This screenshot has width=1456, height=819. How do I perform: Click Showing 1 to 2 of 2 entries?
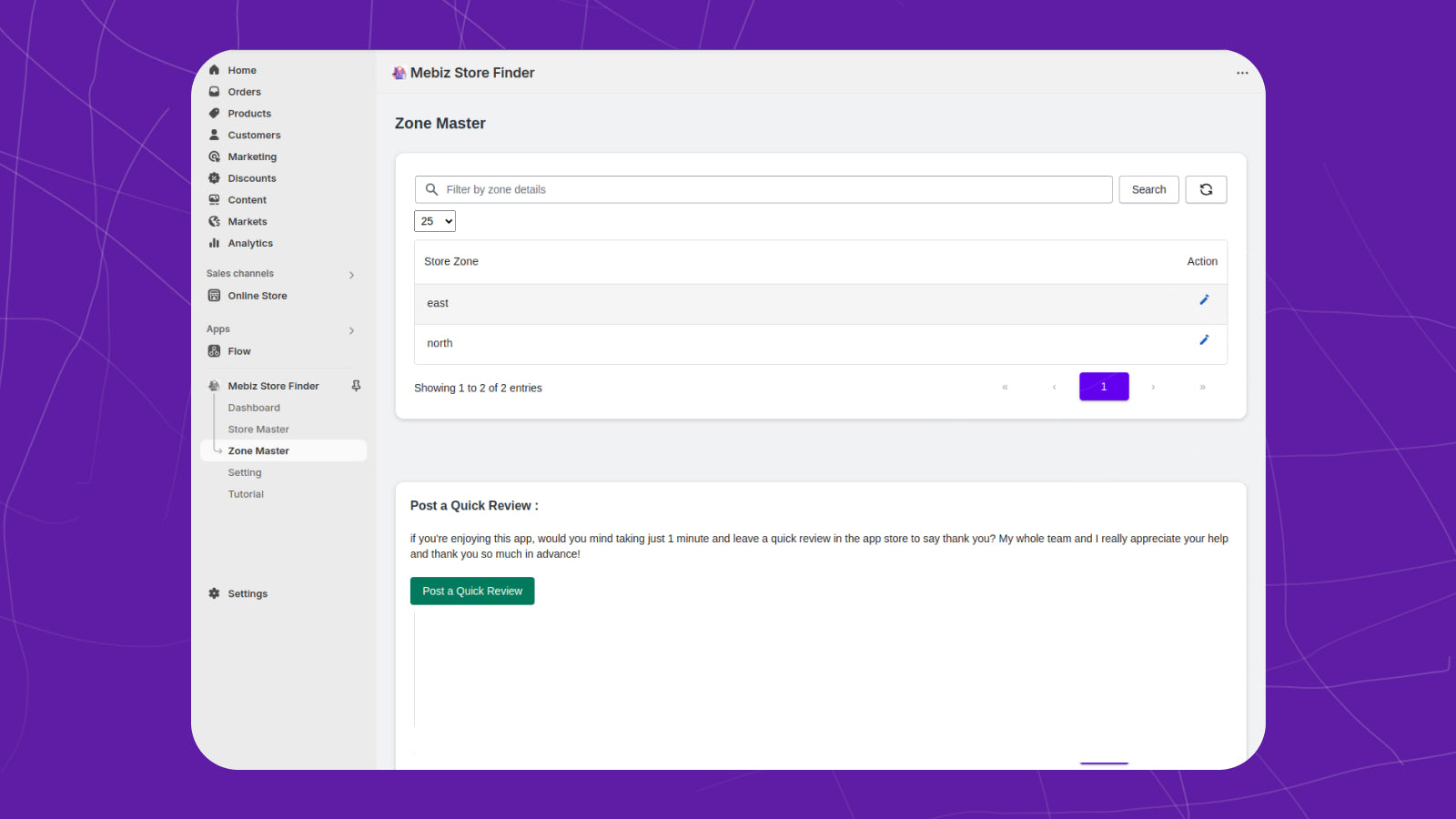pyautogui.click(x=478, y=388)
